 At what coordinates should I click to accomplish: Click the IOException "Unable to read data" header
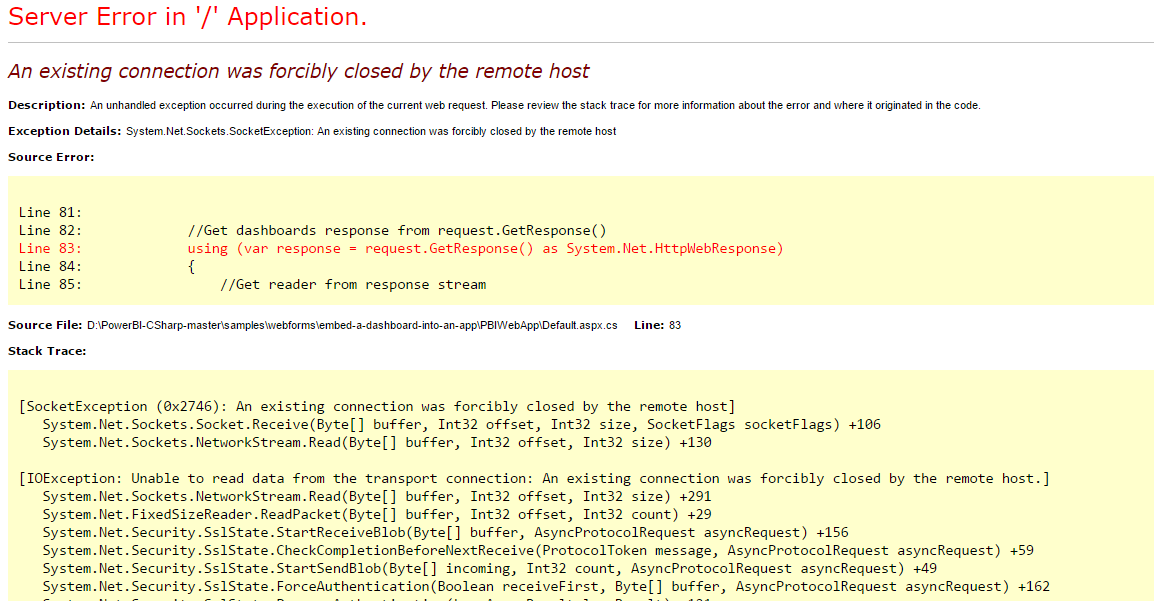click(534, 479)
